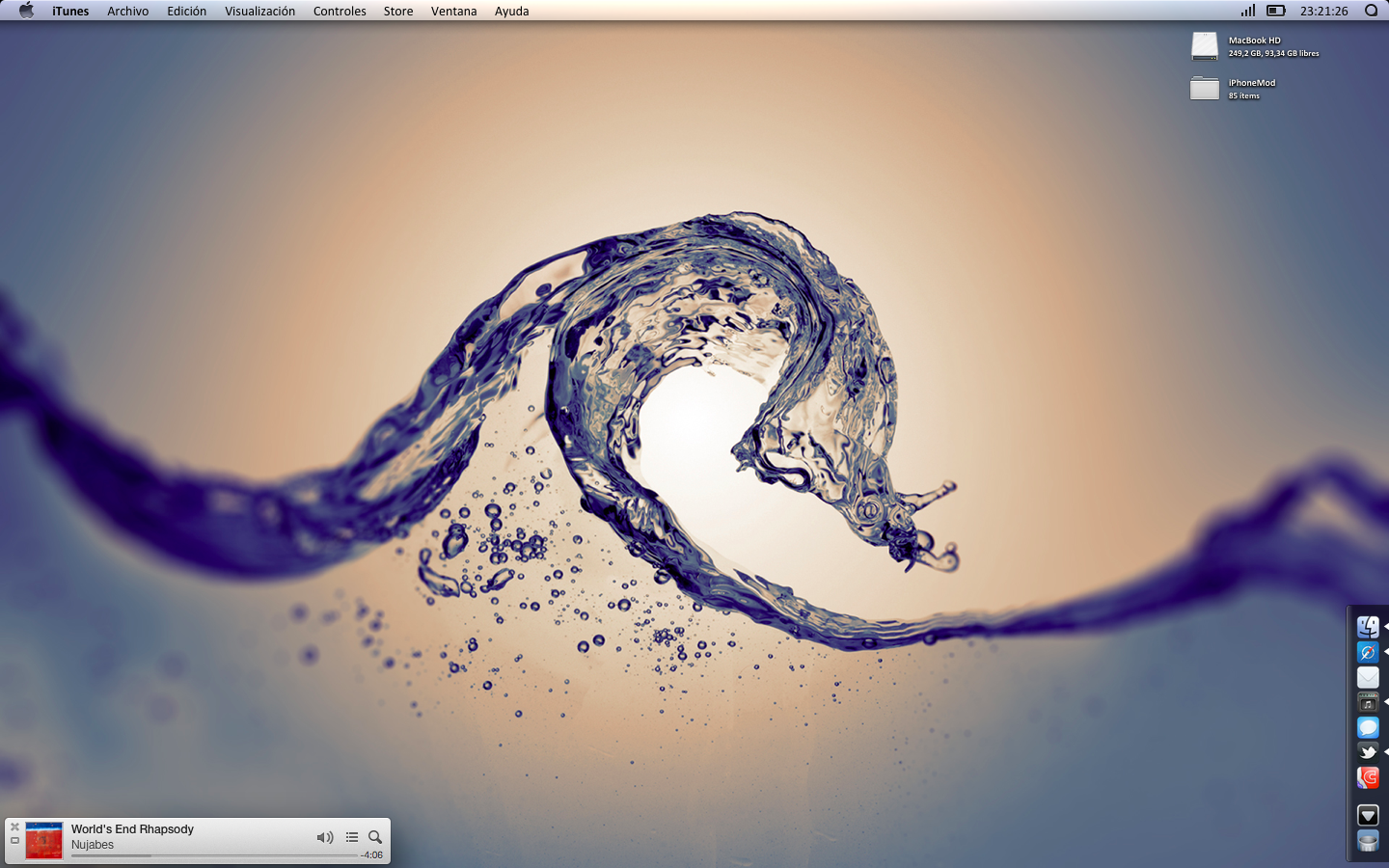Open the Edición menu

coord(187,11)
